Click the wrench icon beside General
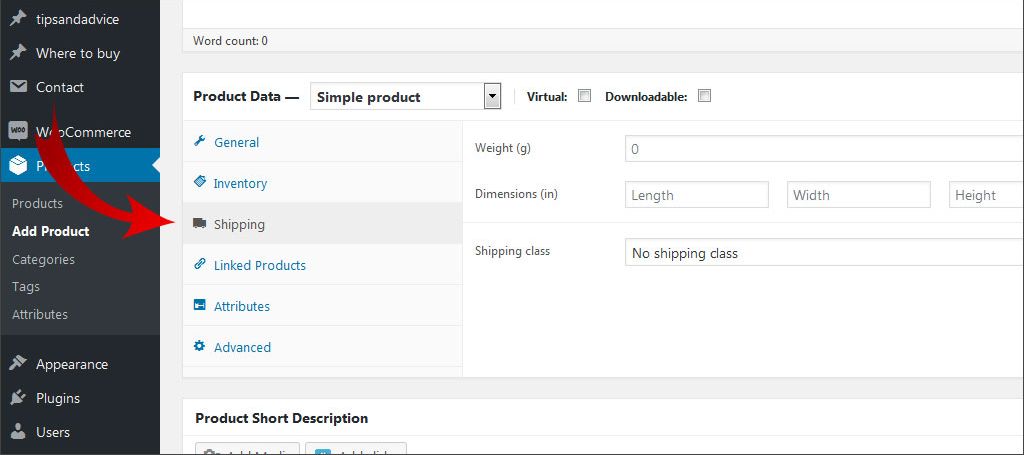 [199, 142]
